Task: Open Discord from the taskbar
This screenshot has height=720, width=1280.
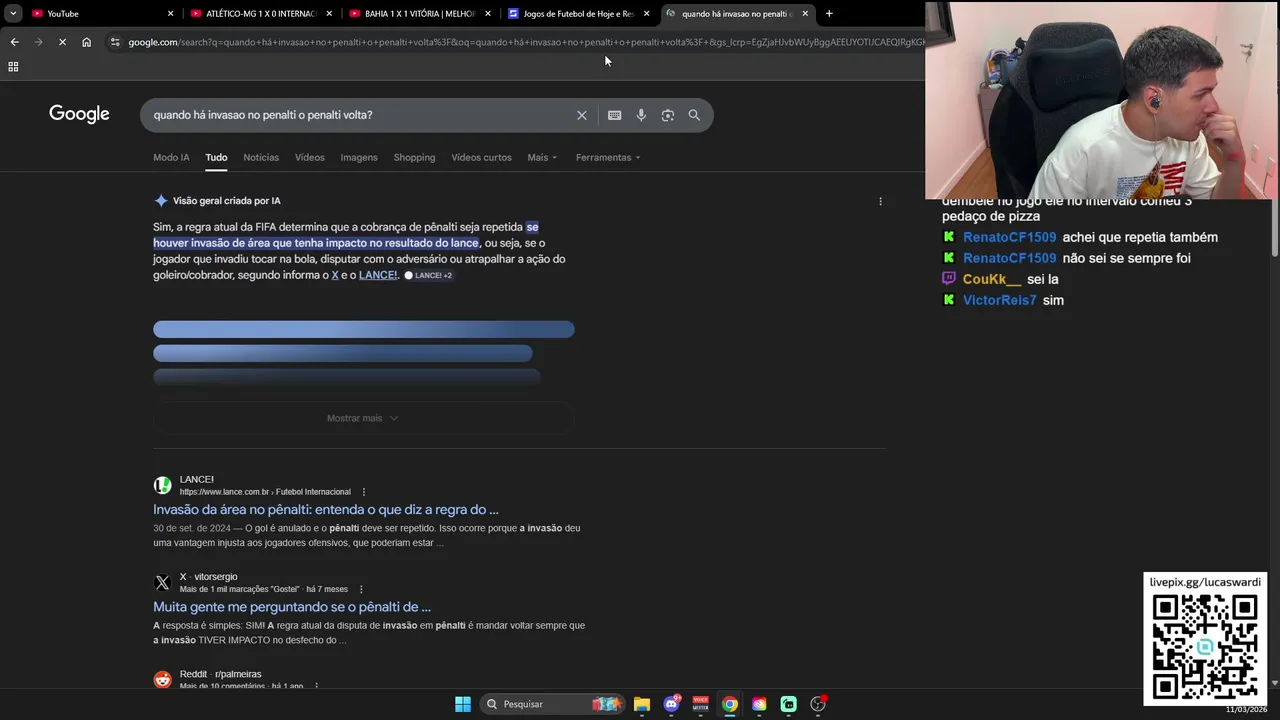Action: [x=672, y=704]
